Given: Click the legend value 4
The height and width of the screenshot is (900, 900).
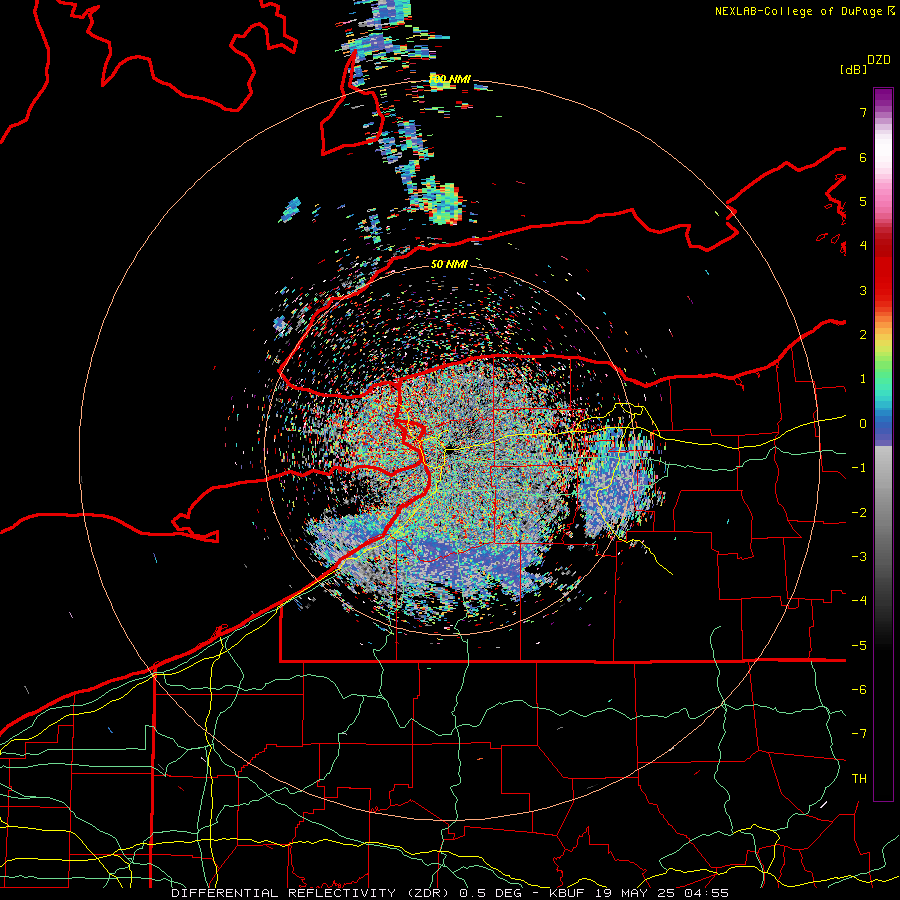Looking at the screenshot, I should pyautogui.click(x=863, y=246).
